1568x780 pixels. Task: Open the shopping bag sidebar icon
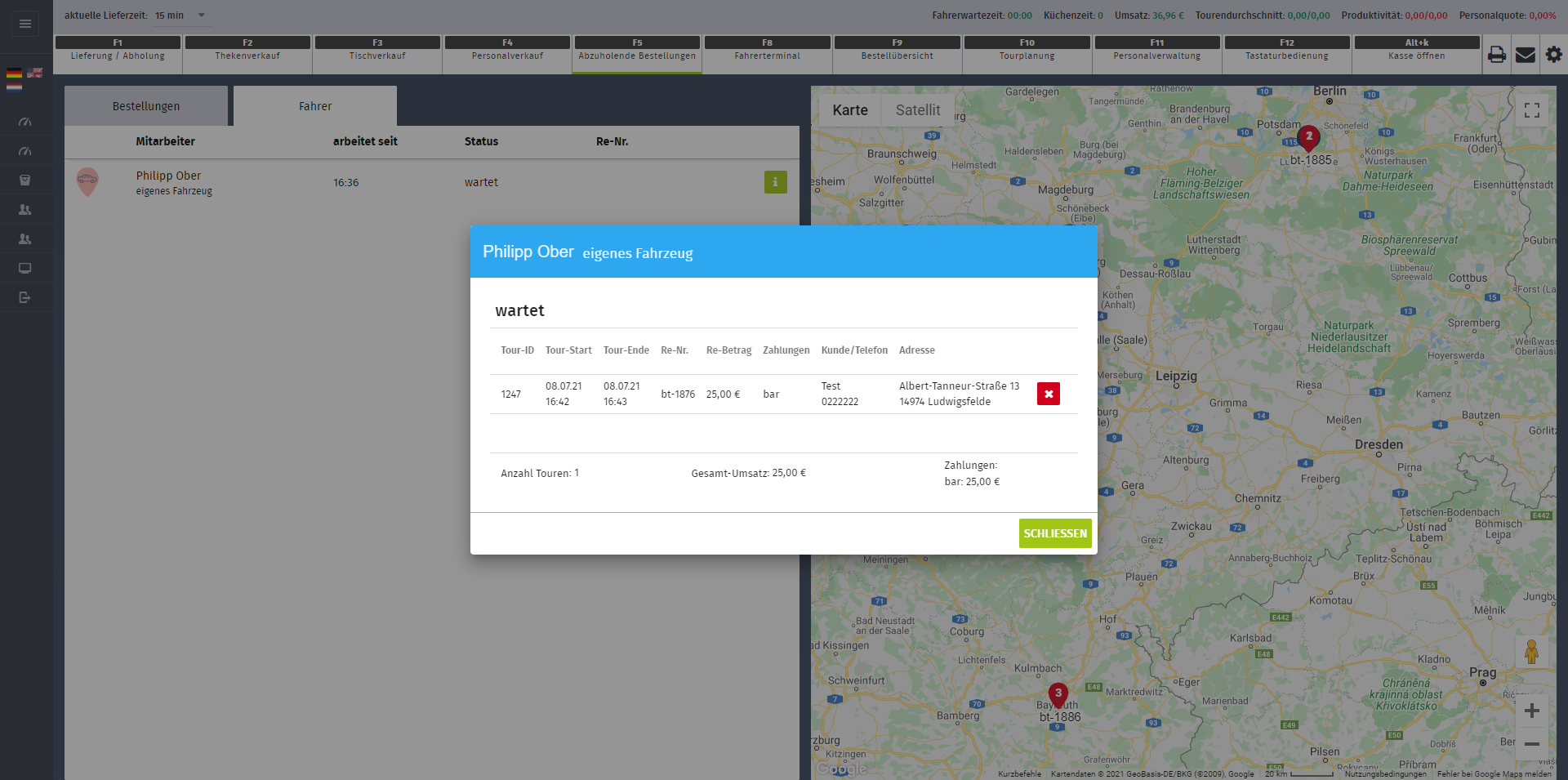click(x=25, y=181)
